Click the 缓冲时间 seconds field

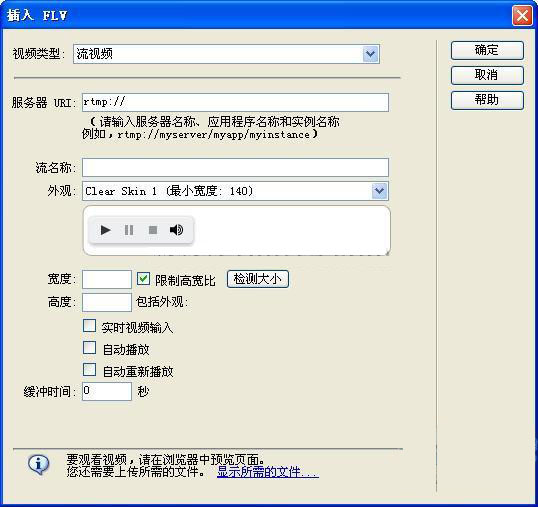[x=107, y=391]
